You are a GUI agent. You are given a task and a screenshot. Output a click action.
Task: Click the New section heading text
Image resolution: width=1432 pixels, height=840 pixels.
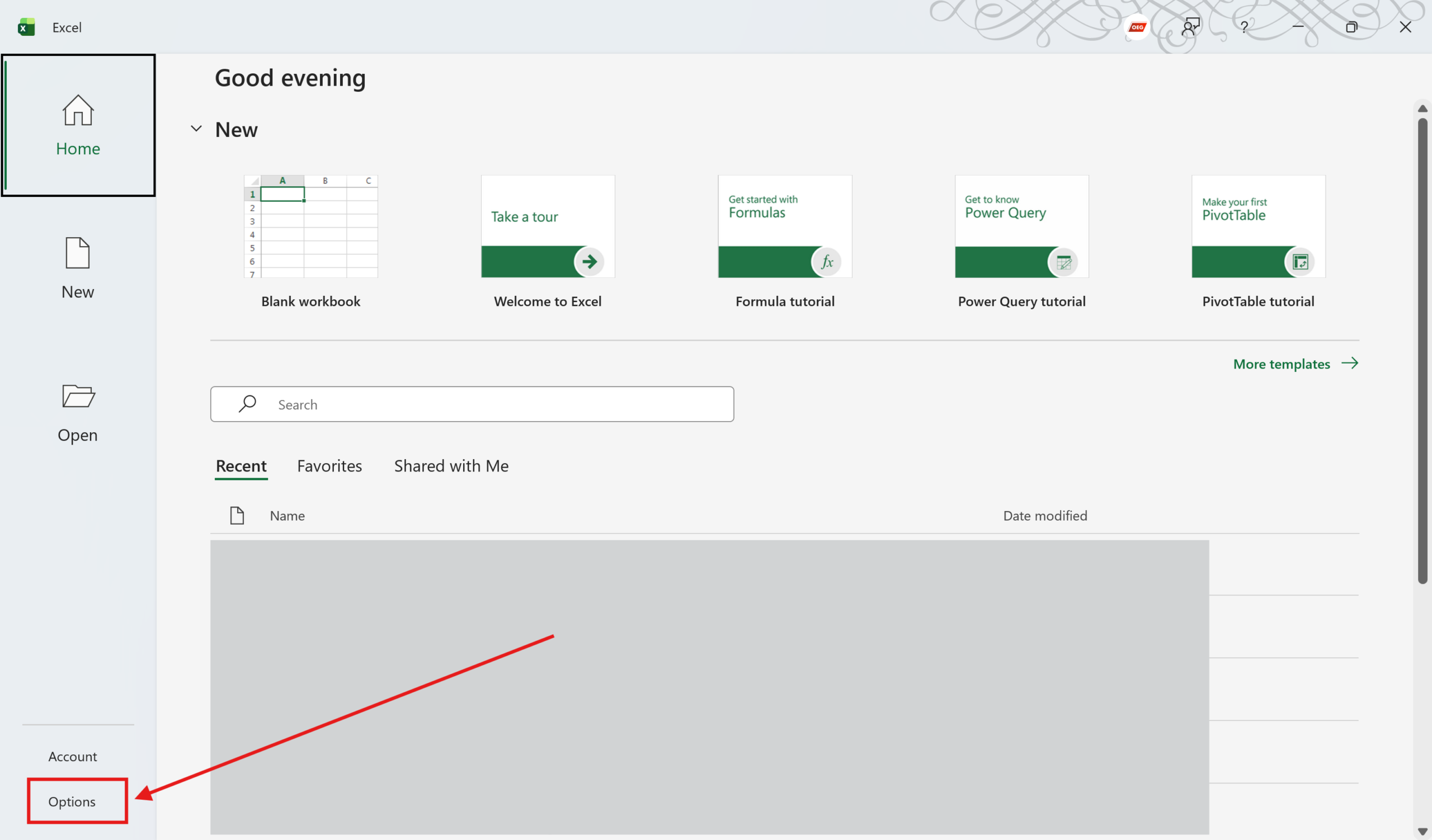click(237, 130)
